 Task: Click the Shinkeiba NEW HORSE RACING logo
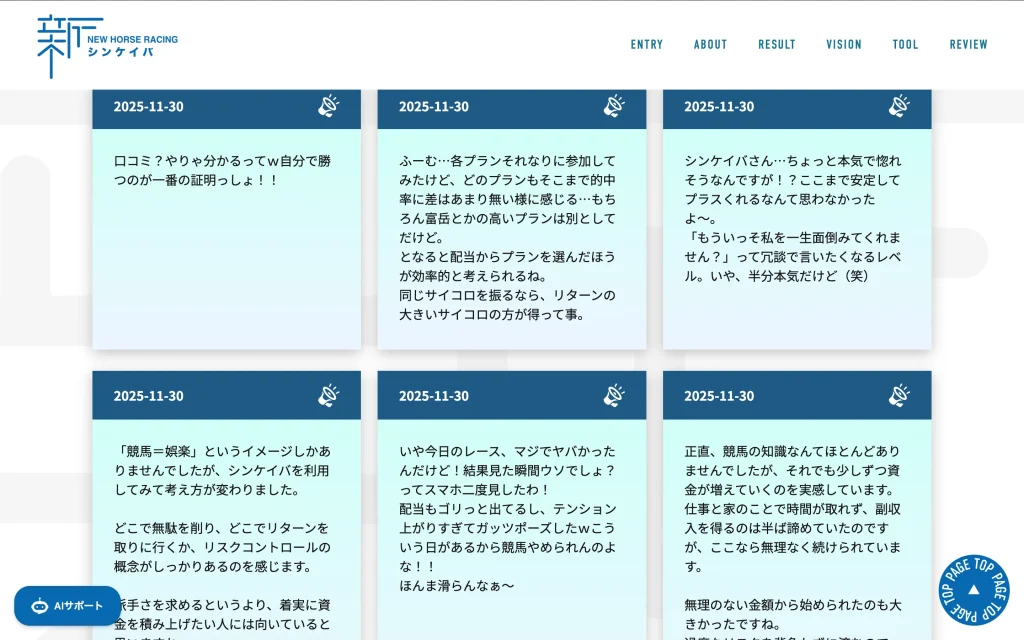point(108,46)
